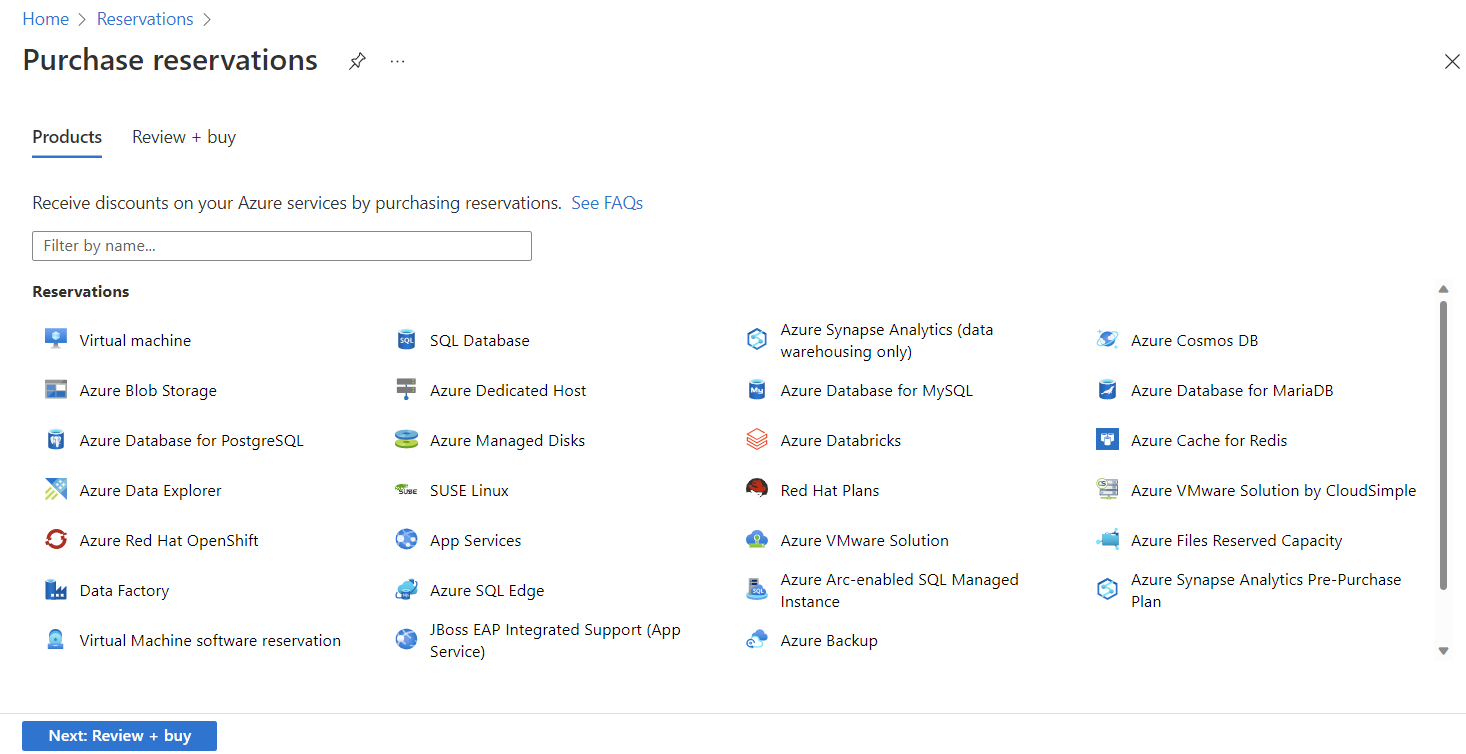Click the Azure VMware Solution by CloudSimple icon

pyautogui.click(x=1107, y=490)
